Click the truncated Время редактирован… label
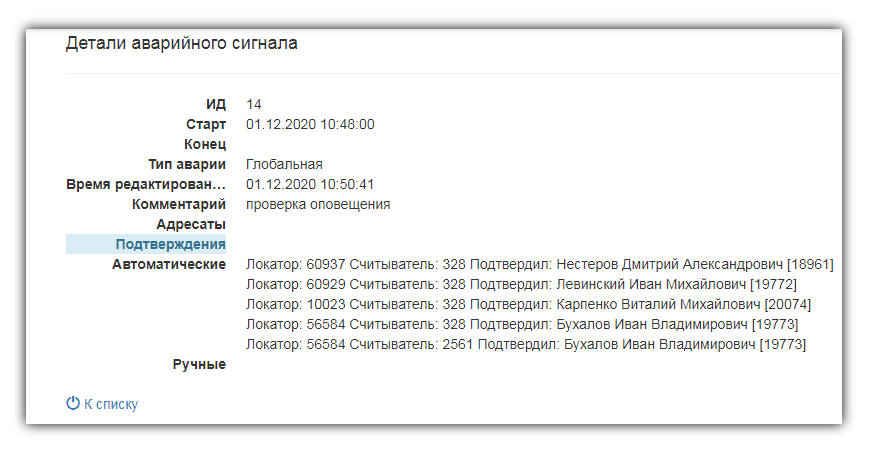 pyautogui.click(x=146, y=185)
